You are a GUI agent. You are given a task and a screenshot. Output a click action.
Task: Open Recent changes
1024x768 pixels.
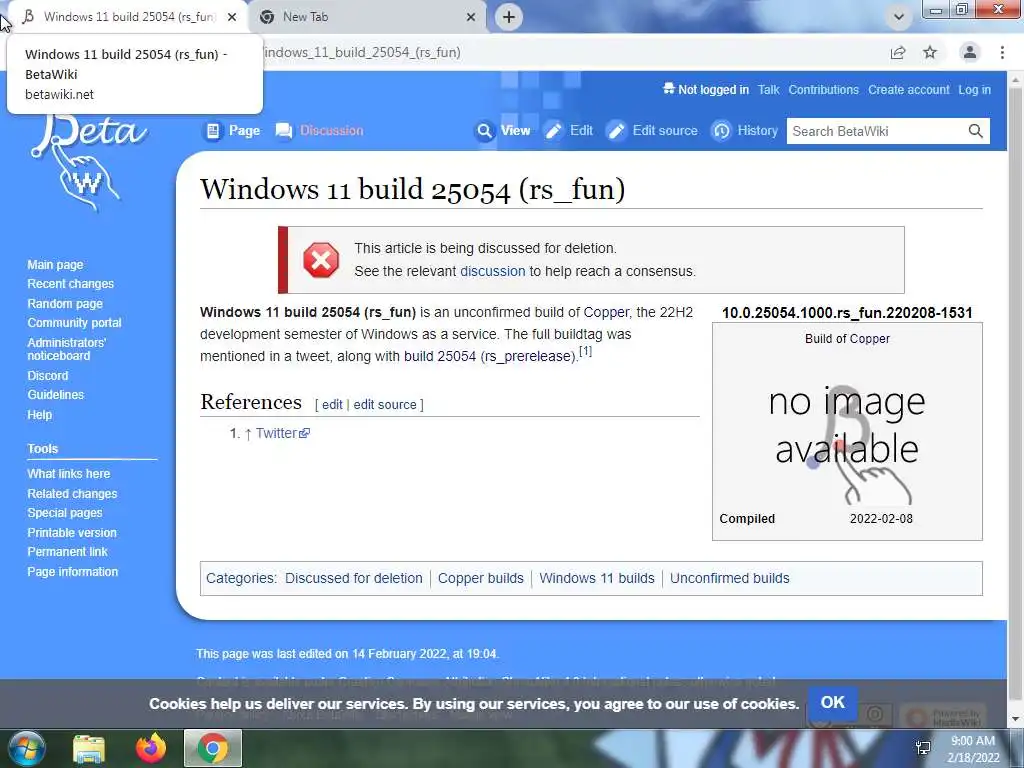[71, 284]
